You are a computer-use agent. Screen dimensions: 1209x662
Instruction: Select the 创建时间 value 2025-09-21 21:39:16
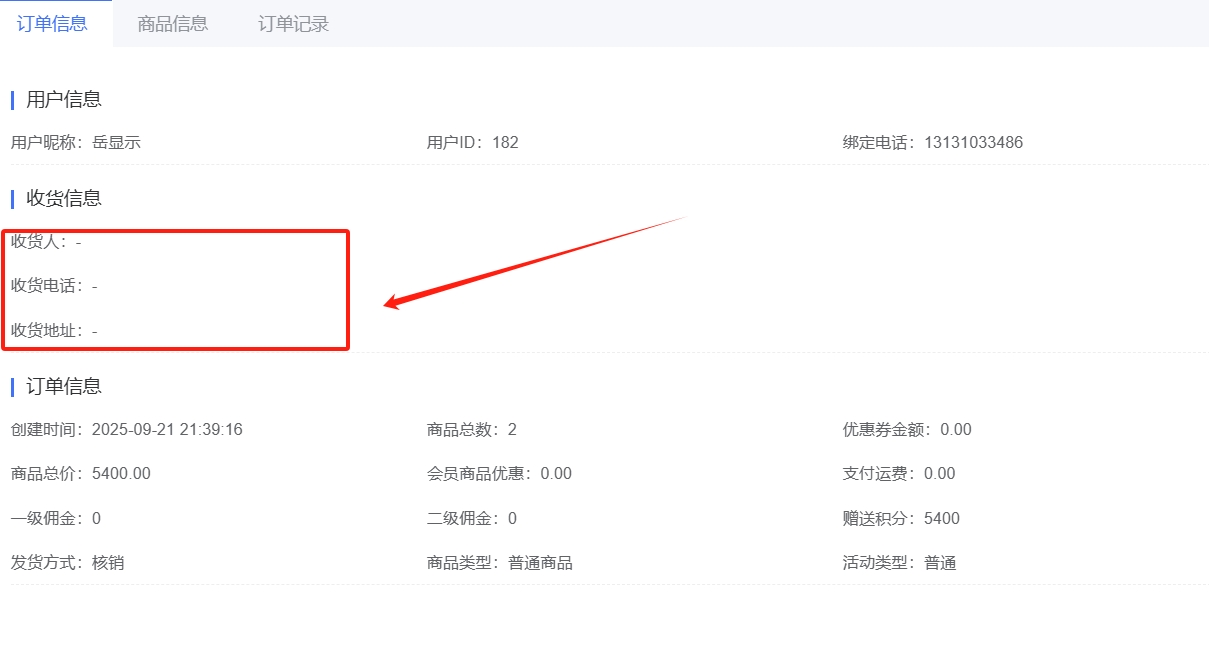pos(167,430)
